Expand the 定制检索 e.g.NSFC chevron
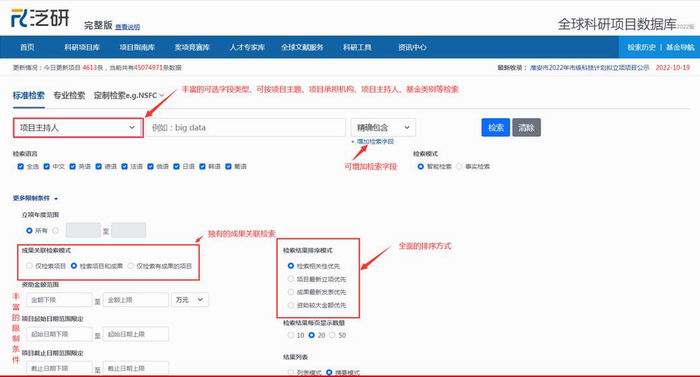 162,95
